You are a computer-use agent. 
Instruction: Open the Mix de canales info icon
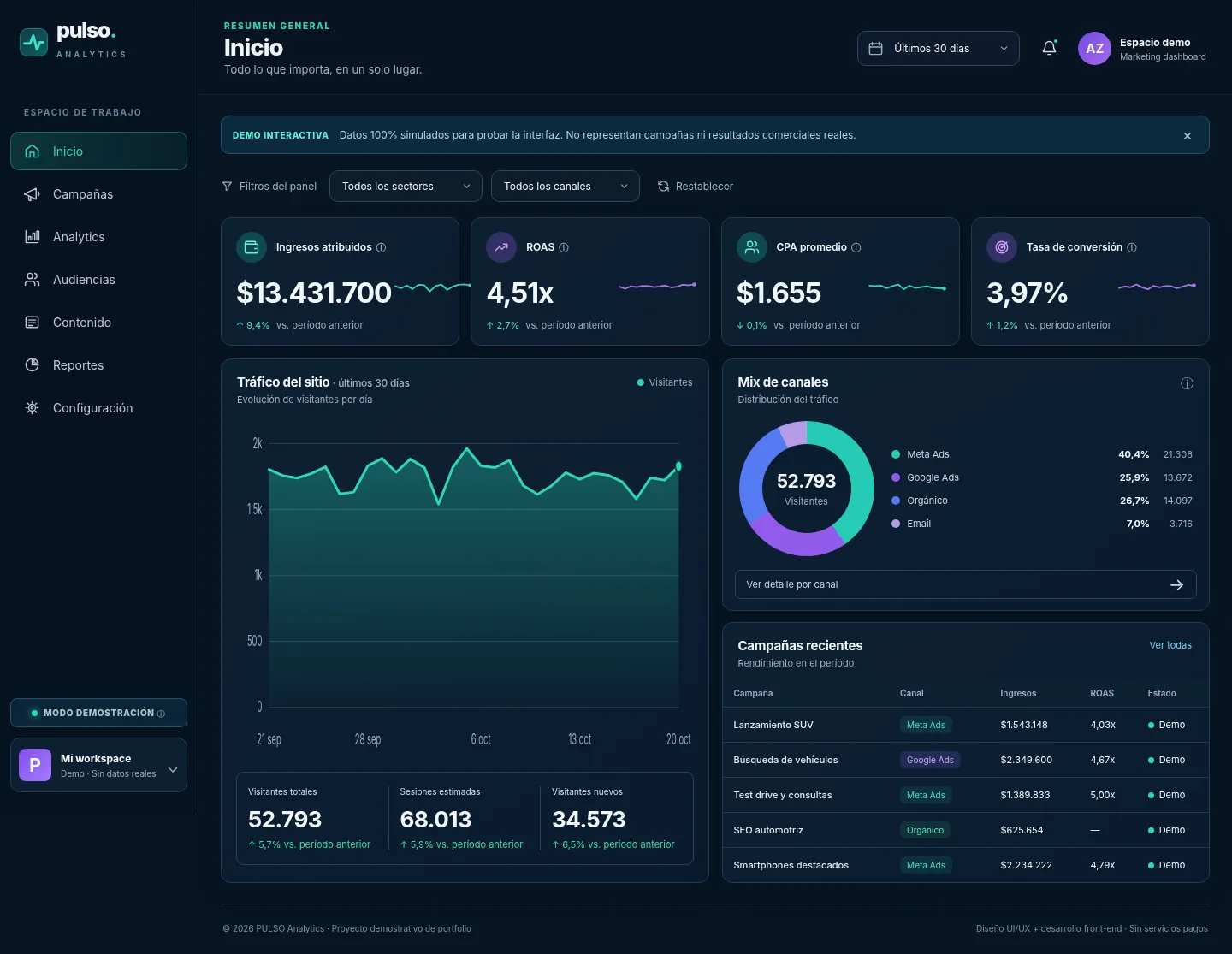1187,383
